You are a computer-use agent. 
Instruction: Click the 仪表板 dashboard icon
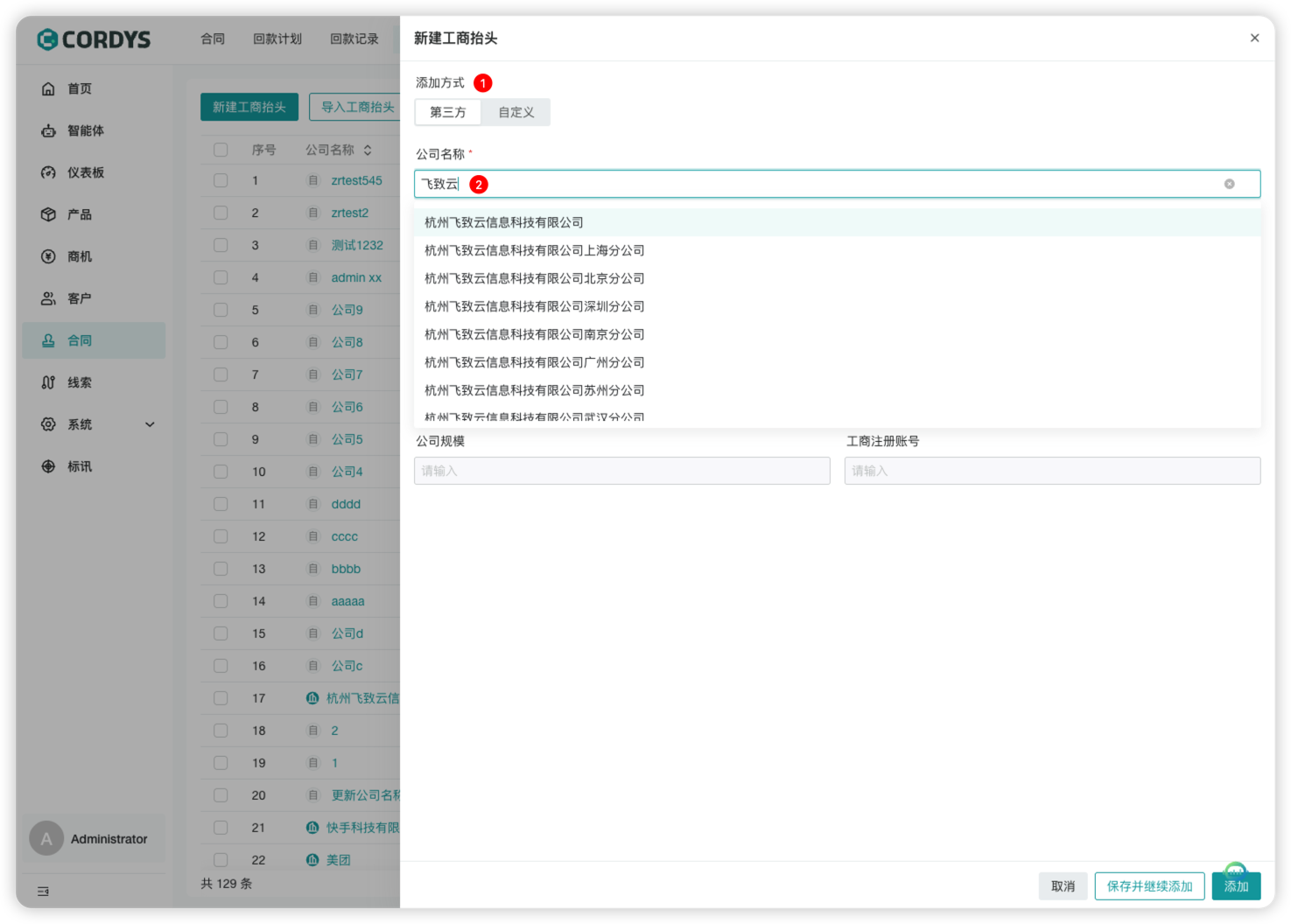tap(48, 172)
